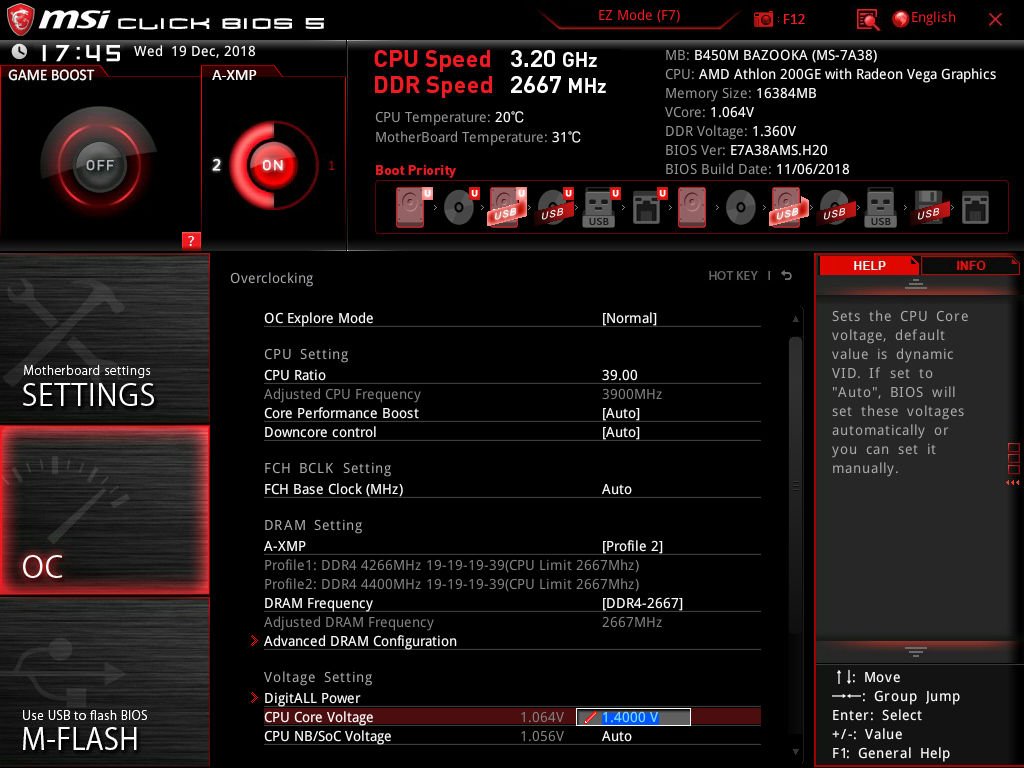The image size is (1024, 768).
Task: Change language via English label
Action: click(933, 18)
